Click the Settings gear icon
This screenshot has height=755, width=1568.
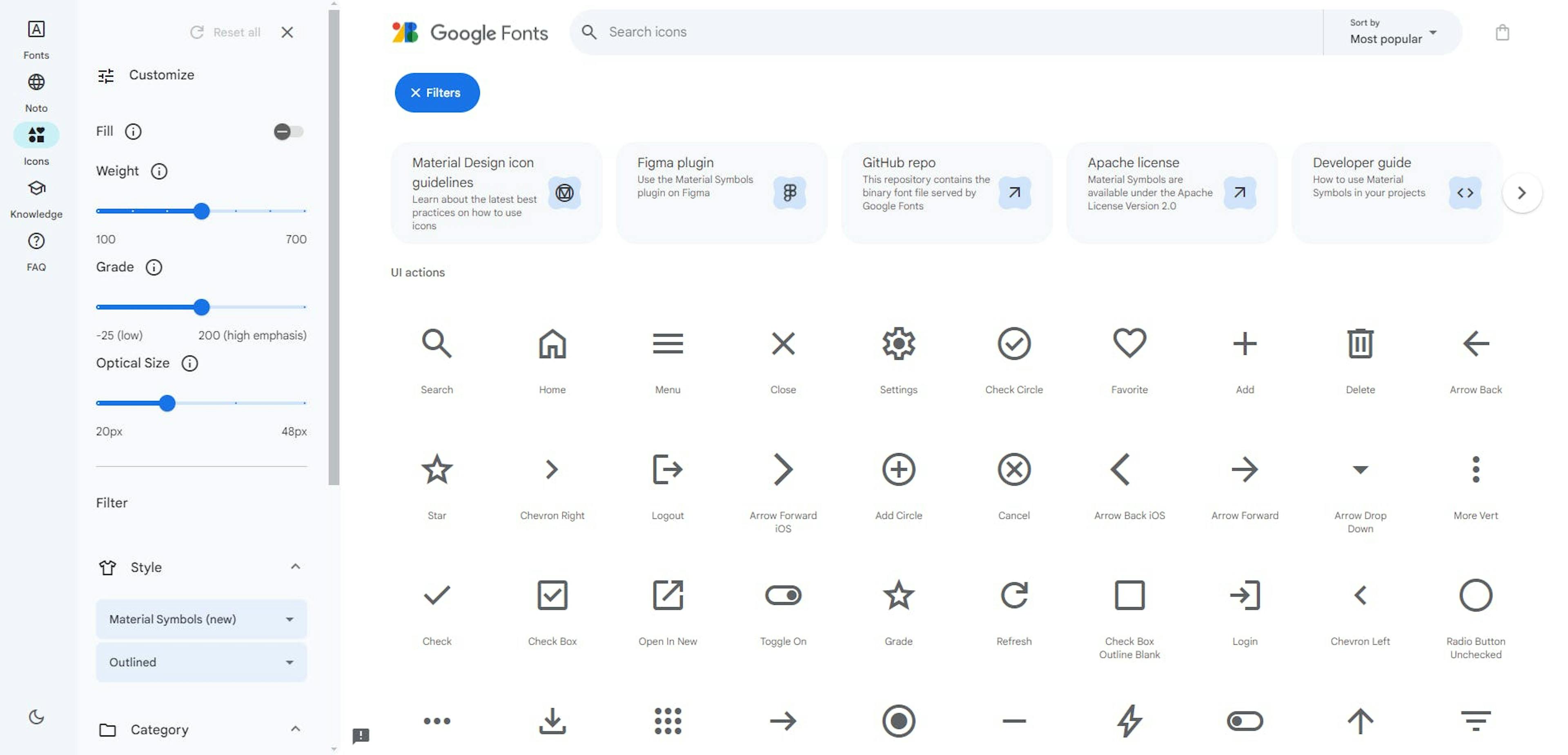pos(898,344)
